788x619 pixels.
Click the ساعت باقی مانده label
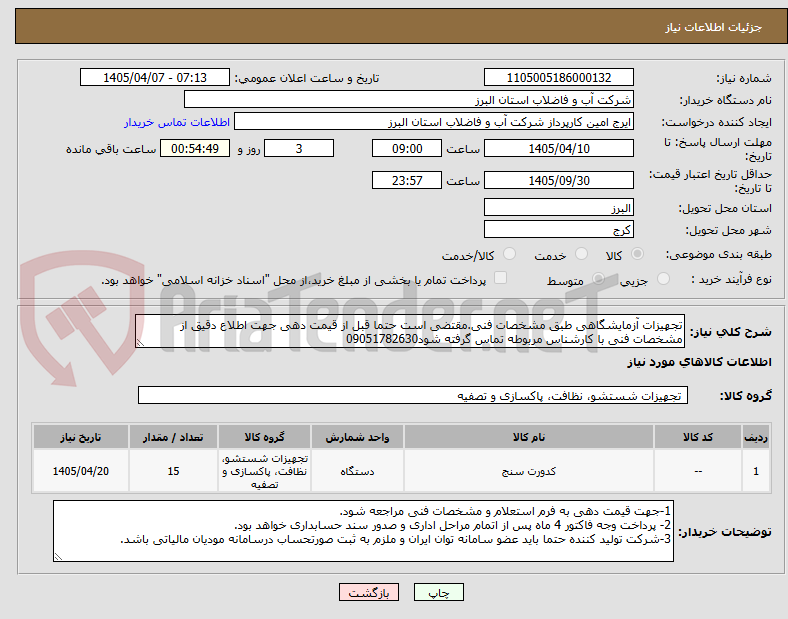pos(111,149)
